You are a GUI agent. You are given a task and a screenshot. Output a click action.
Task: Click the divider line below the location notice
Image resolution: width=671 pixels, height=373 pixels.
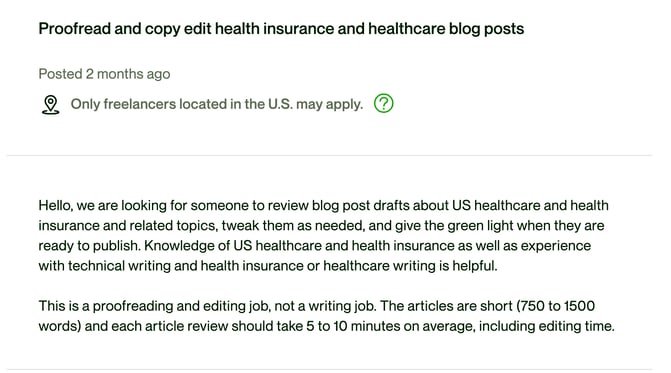tap(330, 155)
